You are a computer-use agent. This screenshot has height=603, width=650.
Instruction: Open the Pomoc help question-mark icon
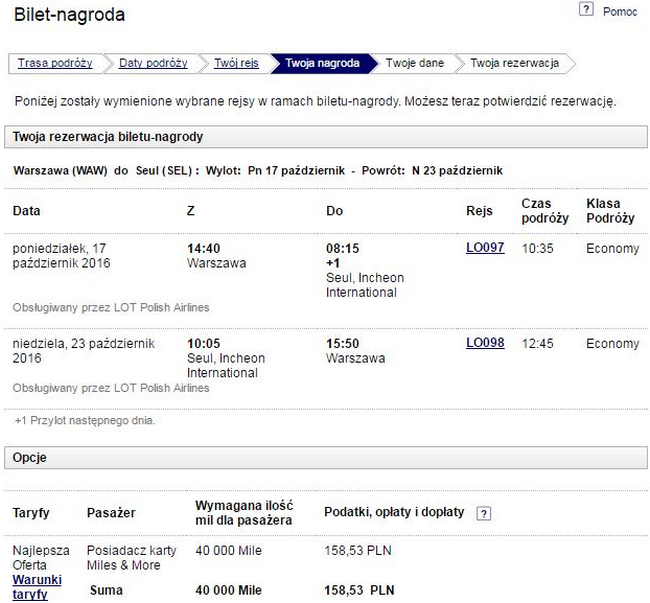coord(586,9)
